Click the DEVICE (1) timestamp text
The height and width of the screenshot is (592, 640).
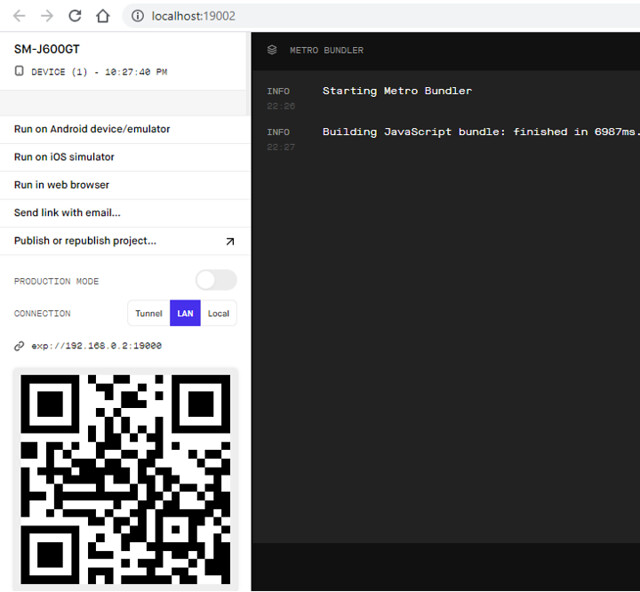coord(99,72)
